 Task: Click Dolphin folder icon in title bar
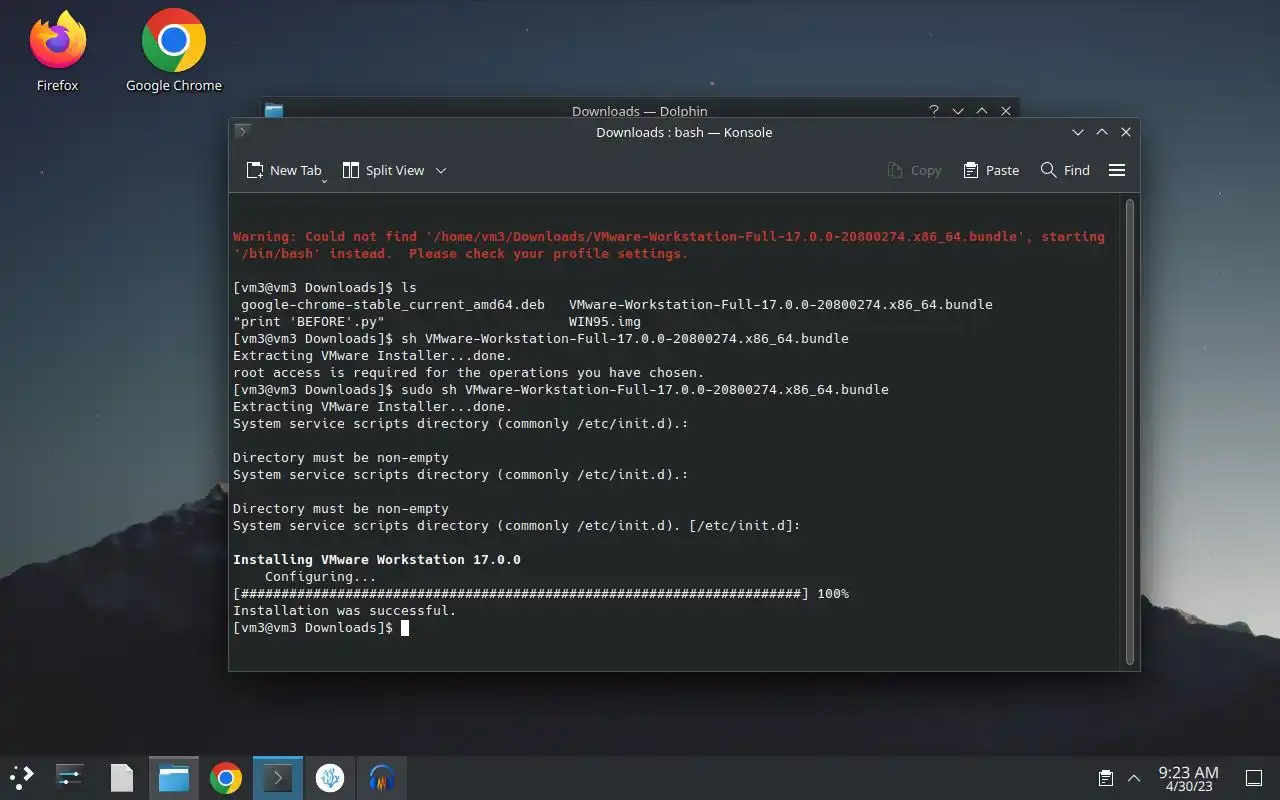pos(274,111)
